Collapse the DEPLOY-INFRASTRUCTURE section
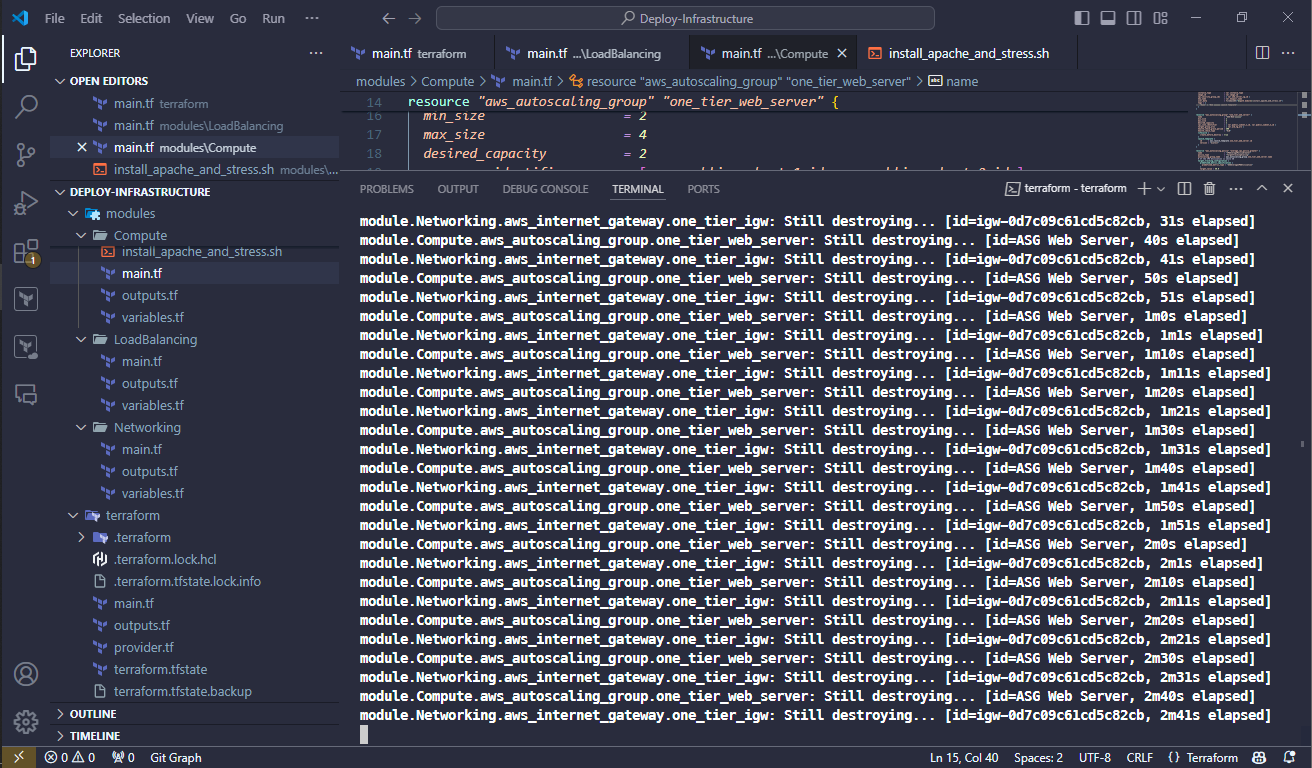This screenshot has height=768, width=1312. (195, 191)
